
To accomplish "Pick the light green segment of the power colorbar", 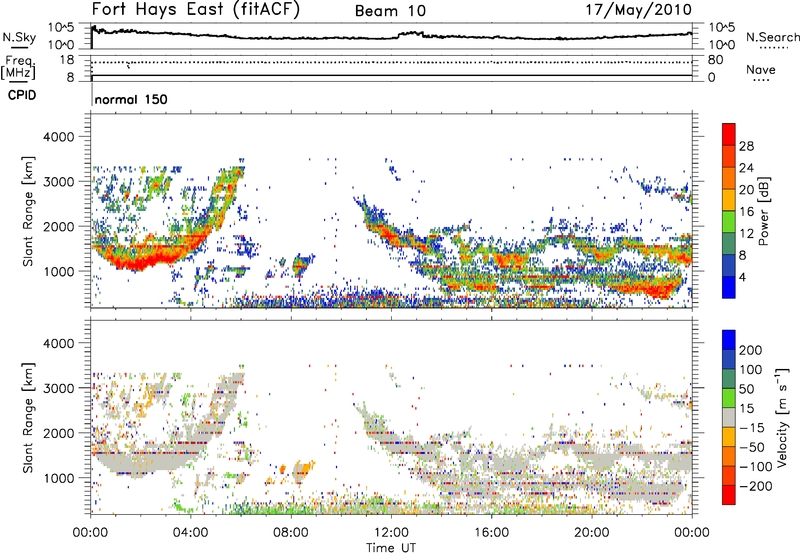I will click(x=729, y=221).
